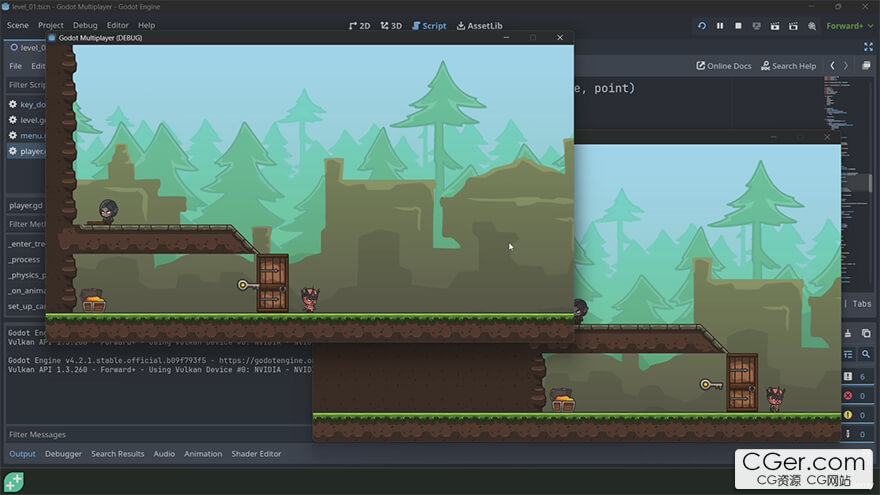The width and height of the screenshot is (880, 495).
Task: Open the AssetLib workspace
Action: (479, 26)
